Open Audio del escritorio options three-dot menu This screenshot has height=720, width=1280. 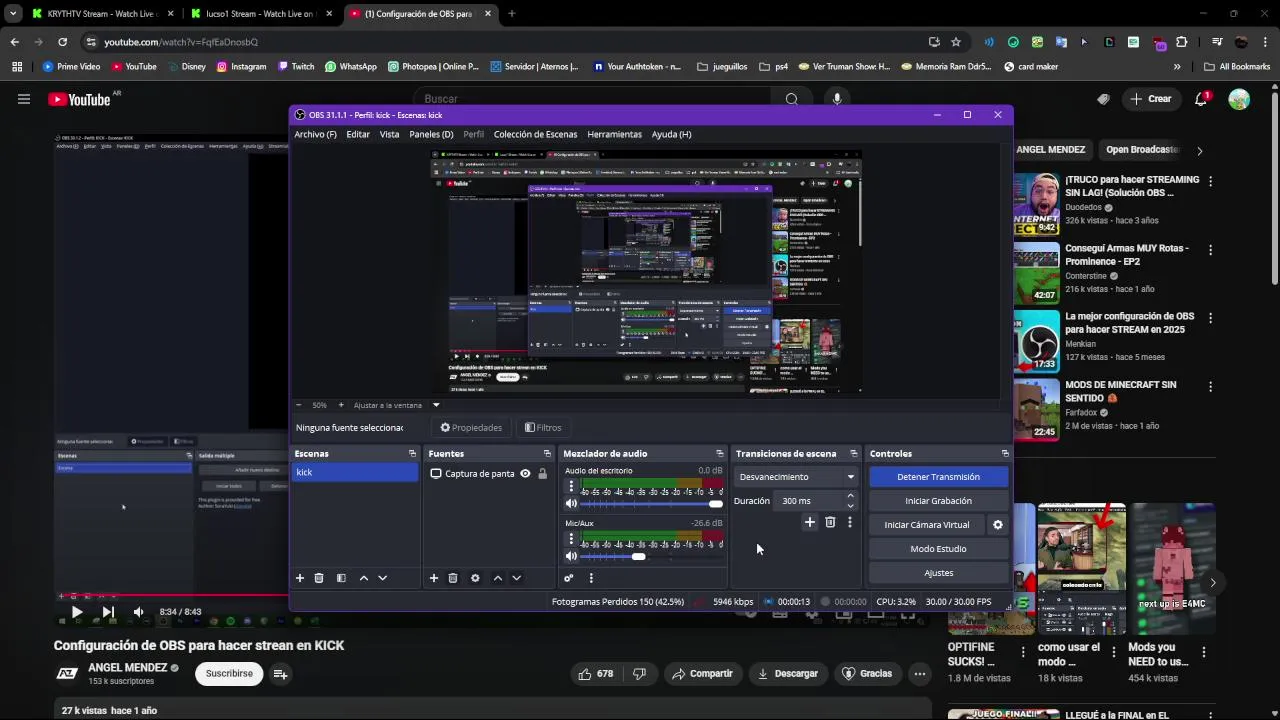[571, 487]
